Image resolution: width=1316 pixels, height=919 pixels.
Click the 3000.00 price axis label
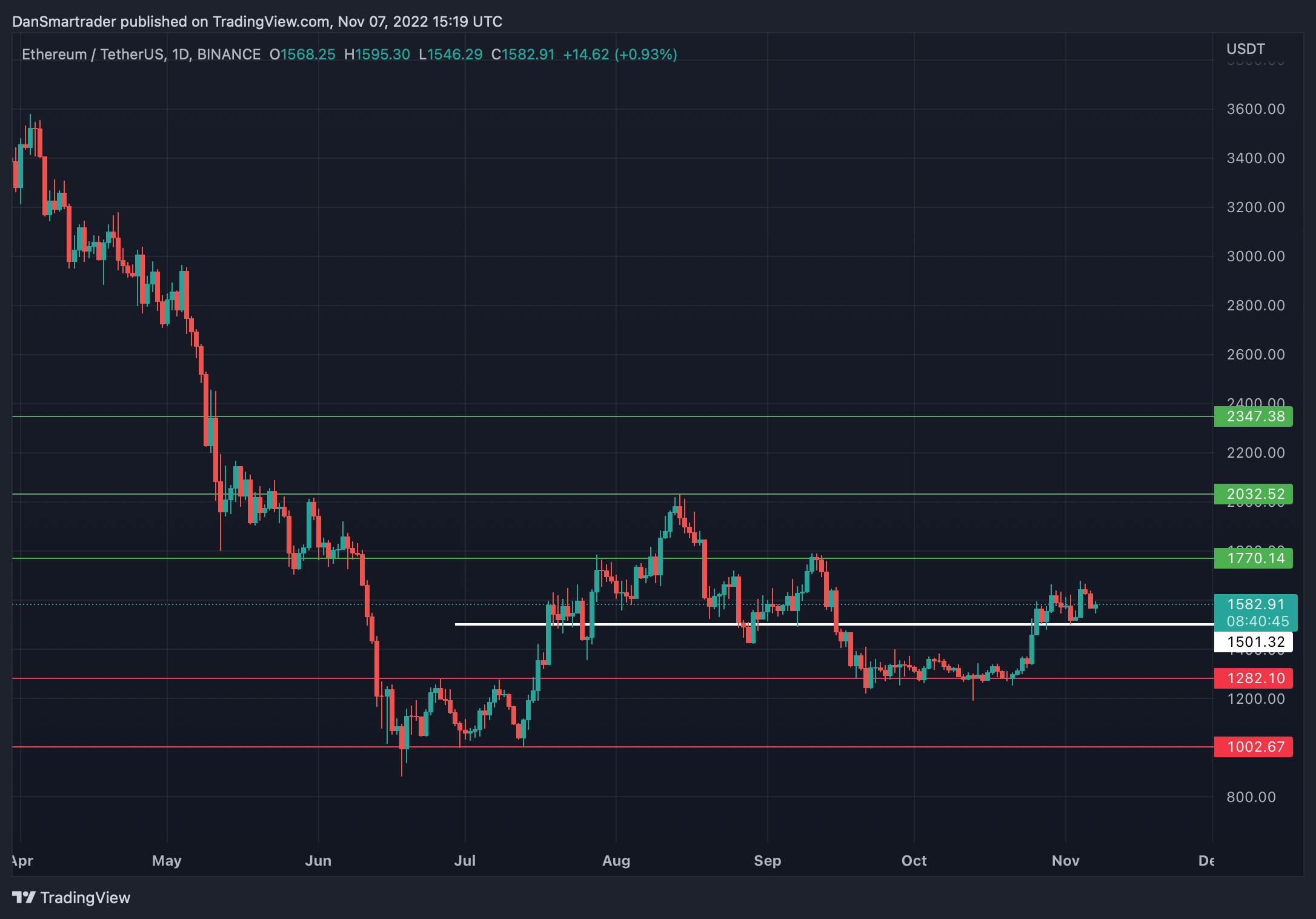click(x=1255, y=256)
